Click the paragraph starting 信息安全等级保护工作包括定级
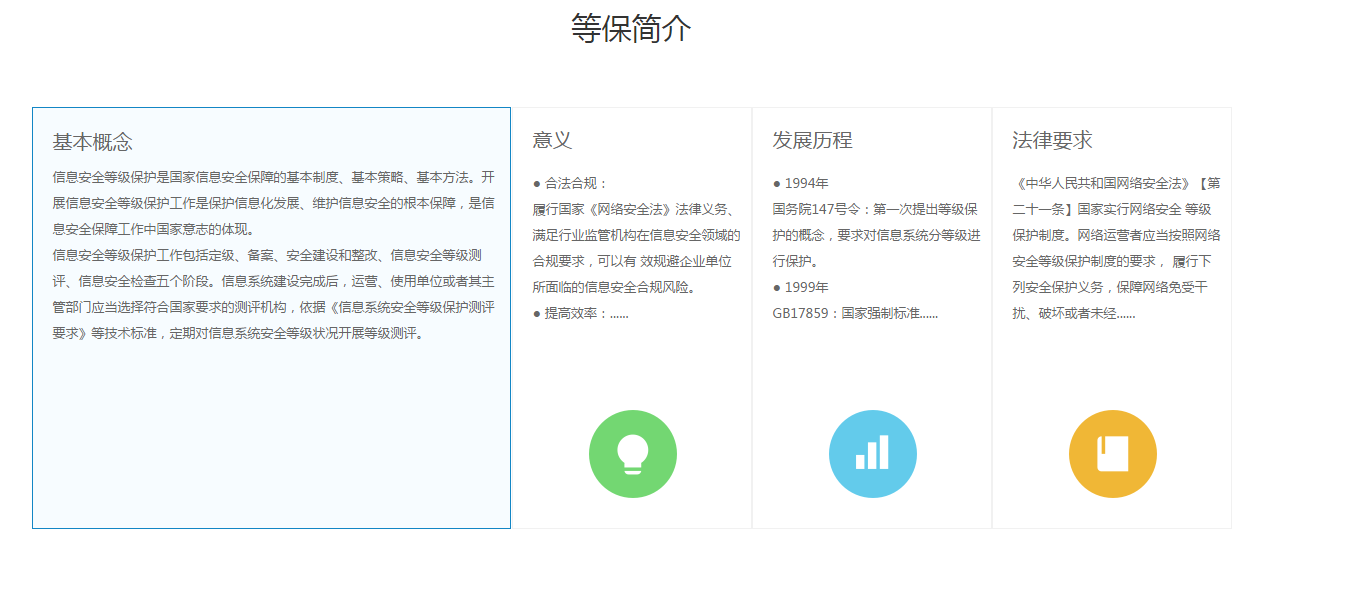Screen dimensions: 1354x601 tap(273, 294)
